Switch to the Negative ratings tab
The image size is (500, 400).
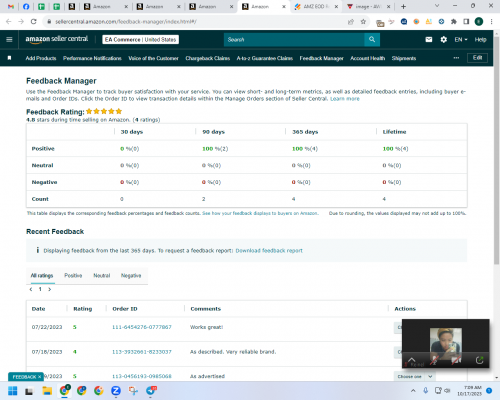(x=131, y=275)
